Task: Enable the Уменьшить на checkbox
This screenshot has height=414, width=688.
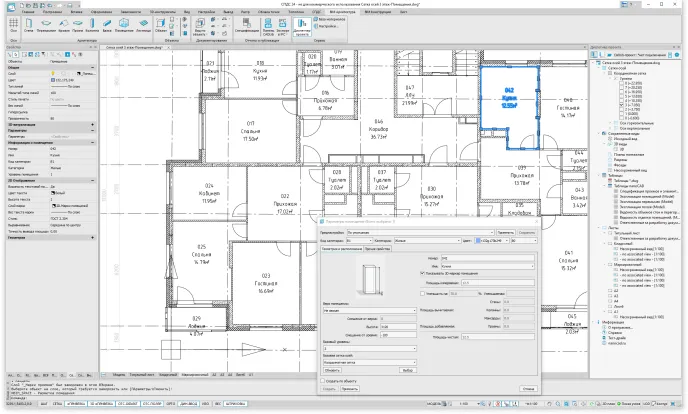Action: [422, 294]
